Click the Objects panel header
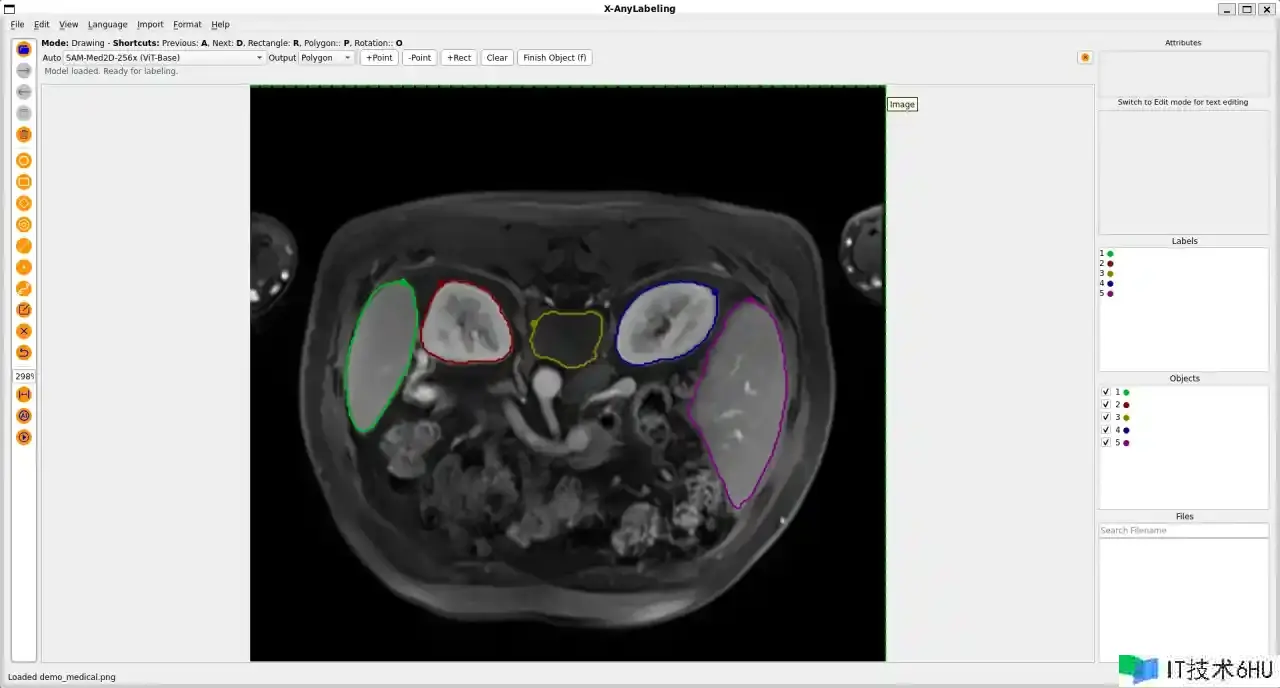This screenshot has width=1280, height=688. click(x=1184, y=379)
